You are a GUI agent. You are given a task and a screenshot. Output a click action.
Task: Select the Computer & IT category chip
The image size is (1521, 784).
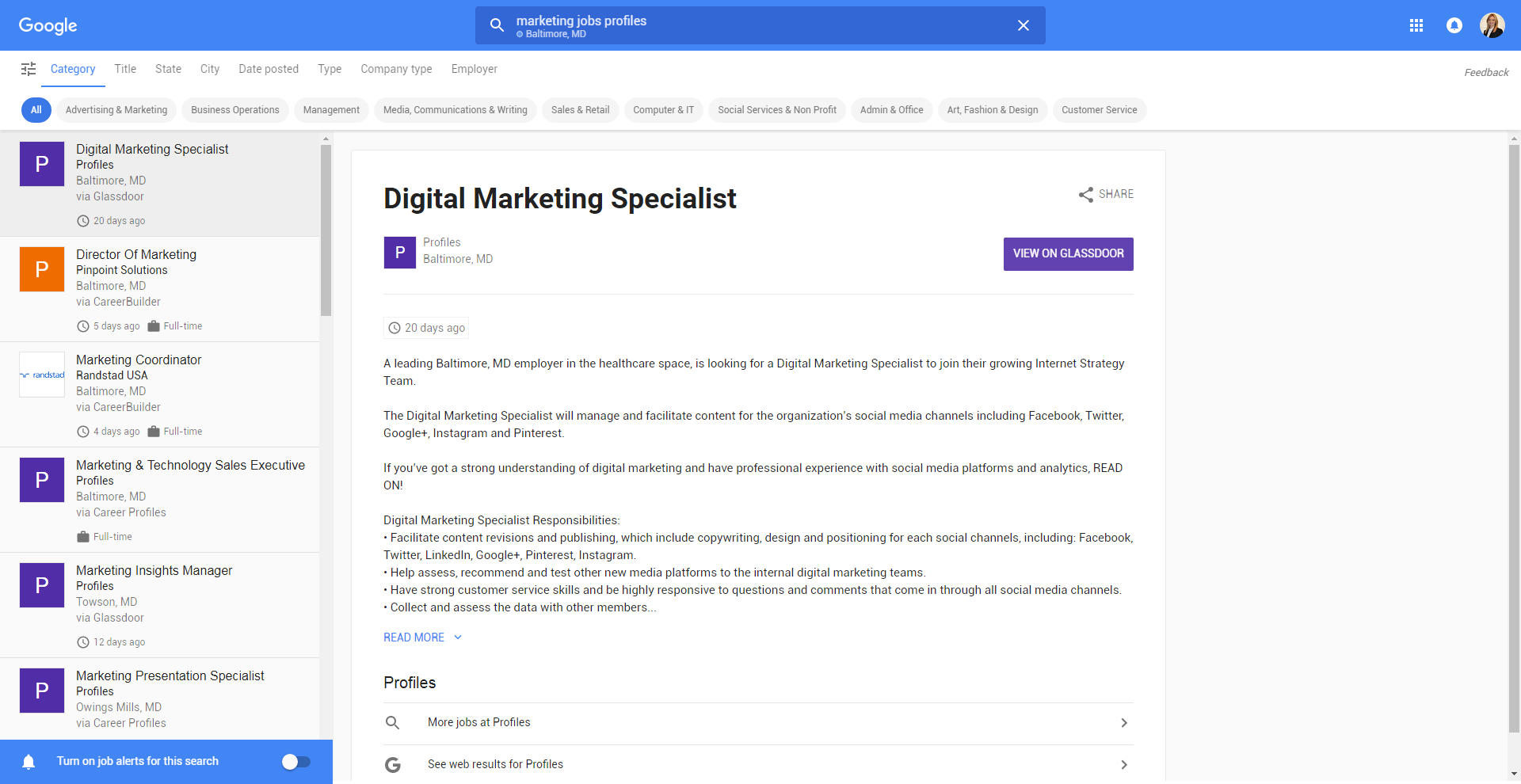(663, 109)
